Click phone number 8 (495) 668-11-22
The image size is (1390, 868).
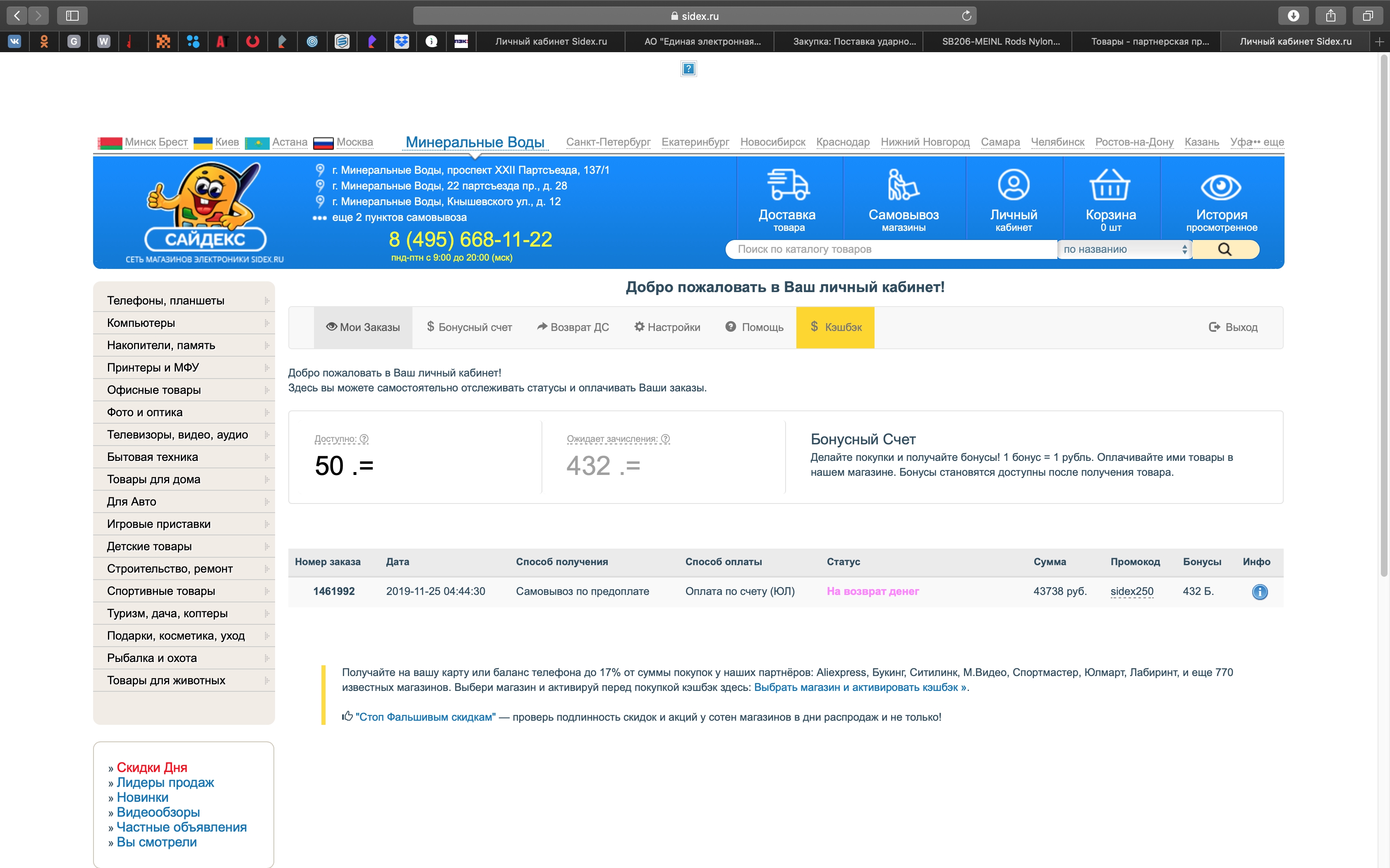tap(471, 239)
